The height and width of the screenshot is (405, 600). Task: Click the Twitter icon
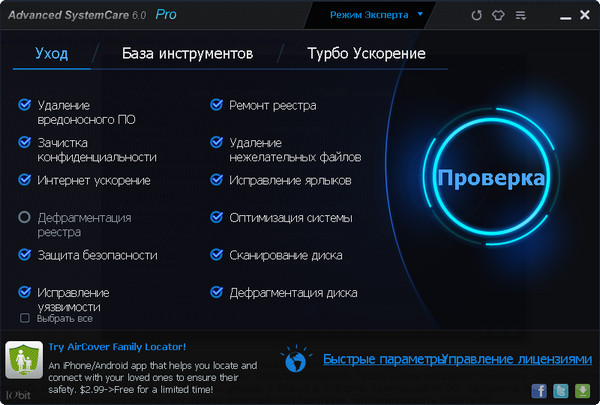point(560,390)
